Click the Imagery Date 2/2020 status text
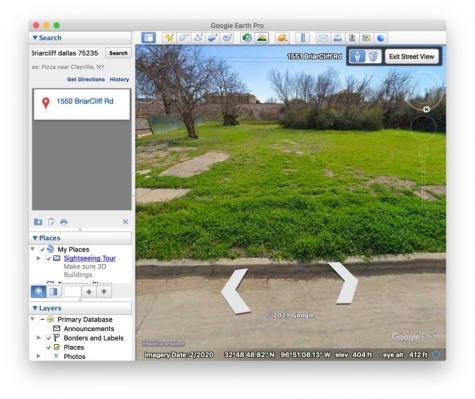The height and width of the screenshot is (399, 475). [179, 355]
